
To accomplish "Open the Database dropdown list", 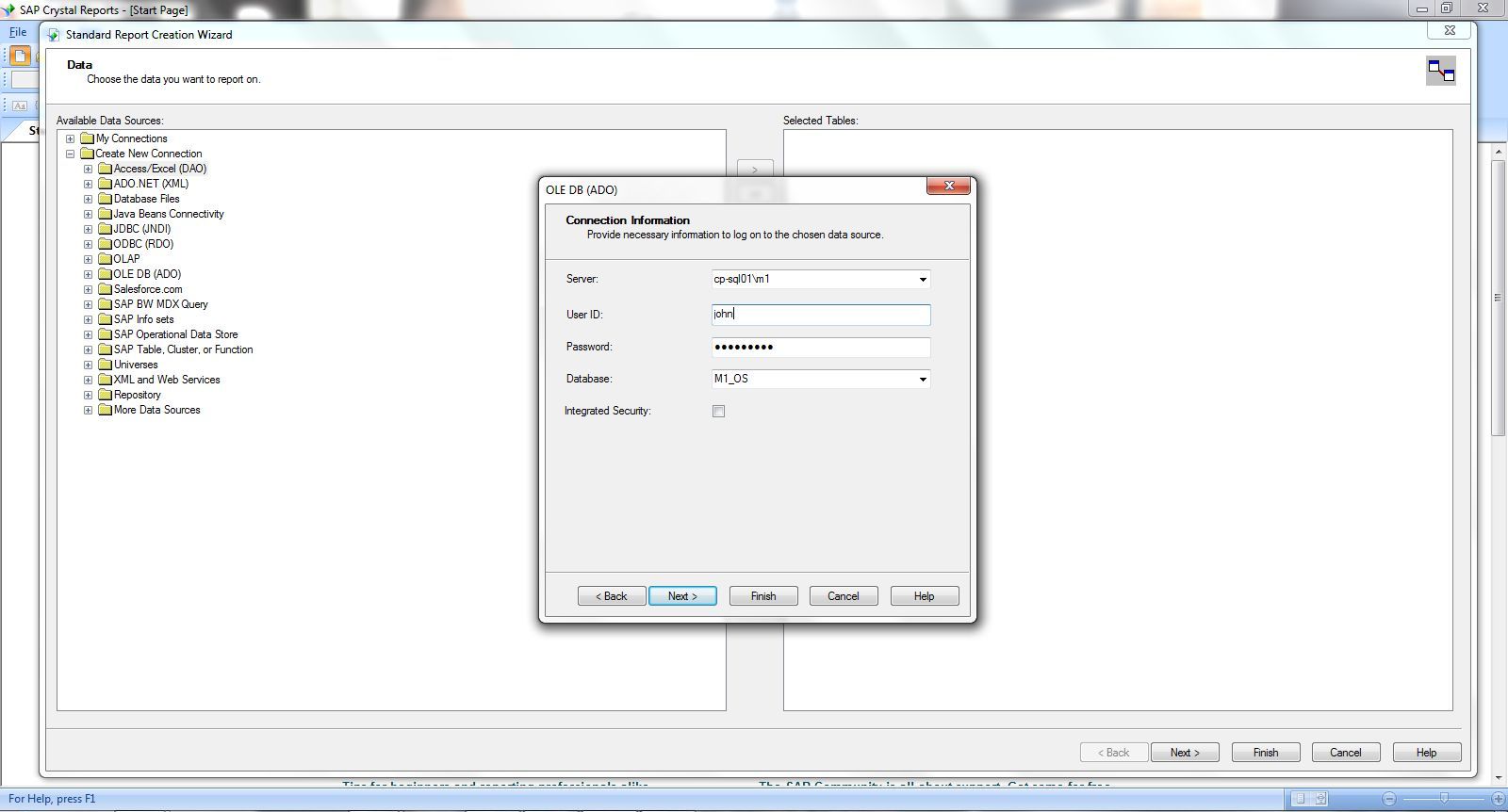I will coord(923,379).
